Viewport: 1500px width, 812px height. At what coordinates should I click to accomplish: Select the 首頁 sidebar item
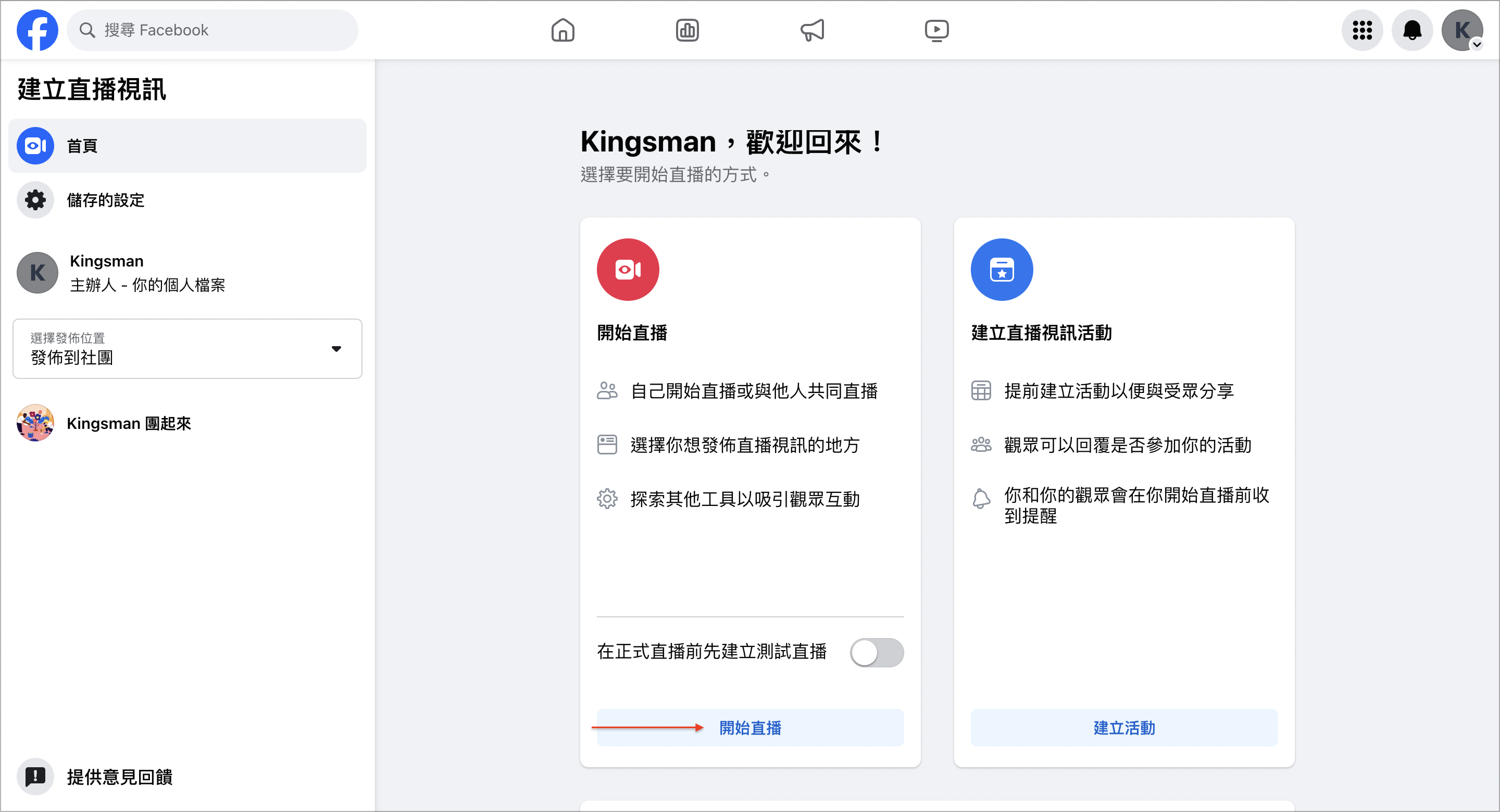tap(187, 146)
